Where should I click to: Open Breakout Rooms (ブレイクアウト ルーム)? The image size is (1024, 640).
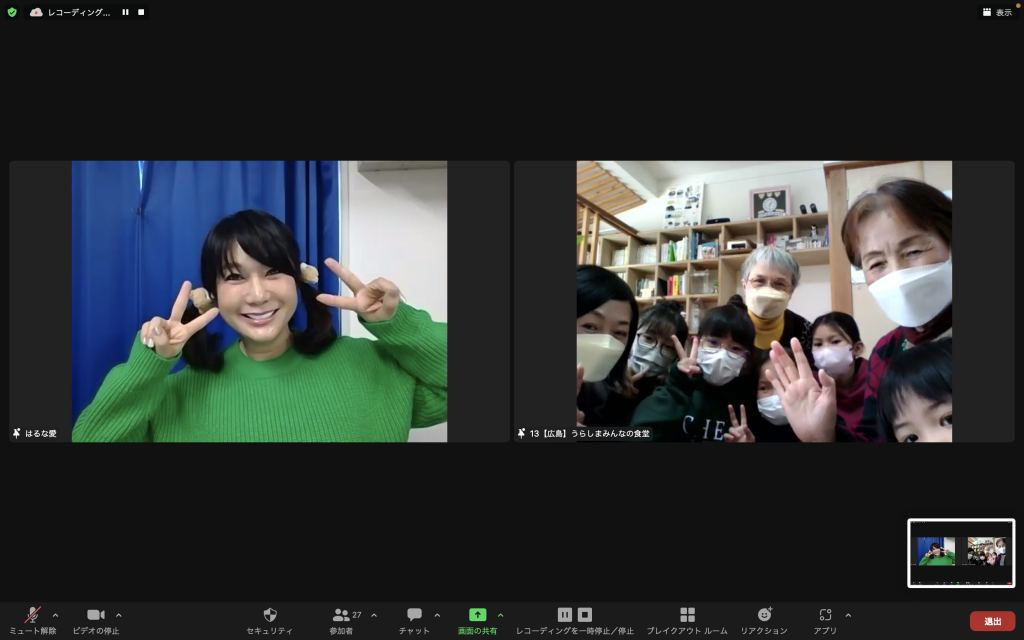pyautogui.click(x=687, y=615)
